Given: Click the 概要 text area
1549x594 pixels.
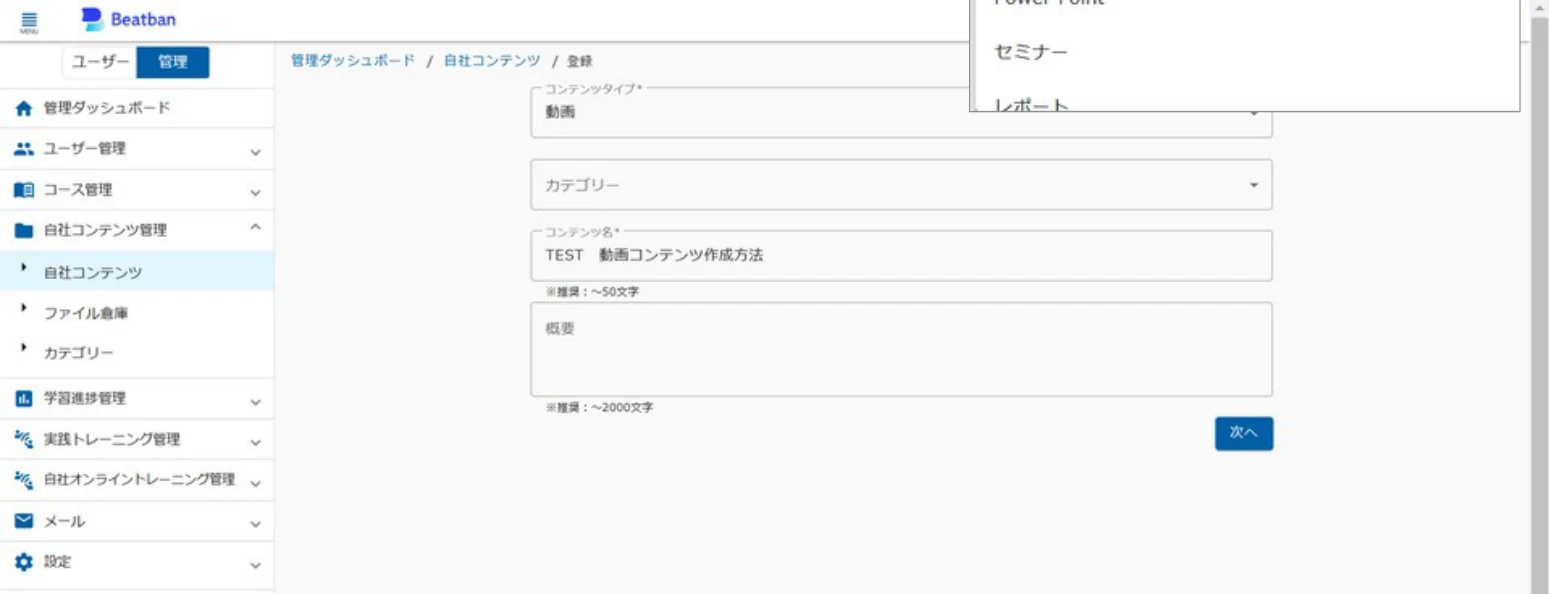Looking at the screenshot, I should point(901,349).
